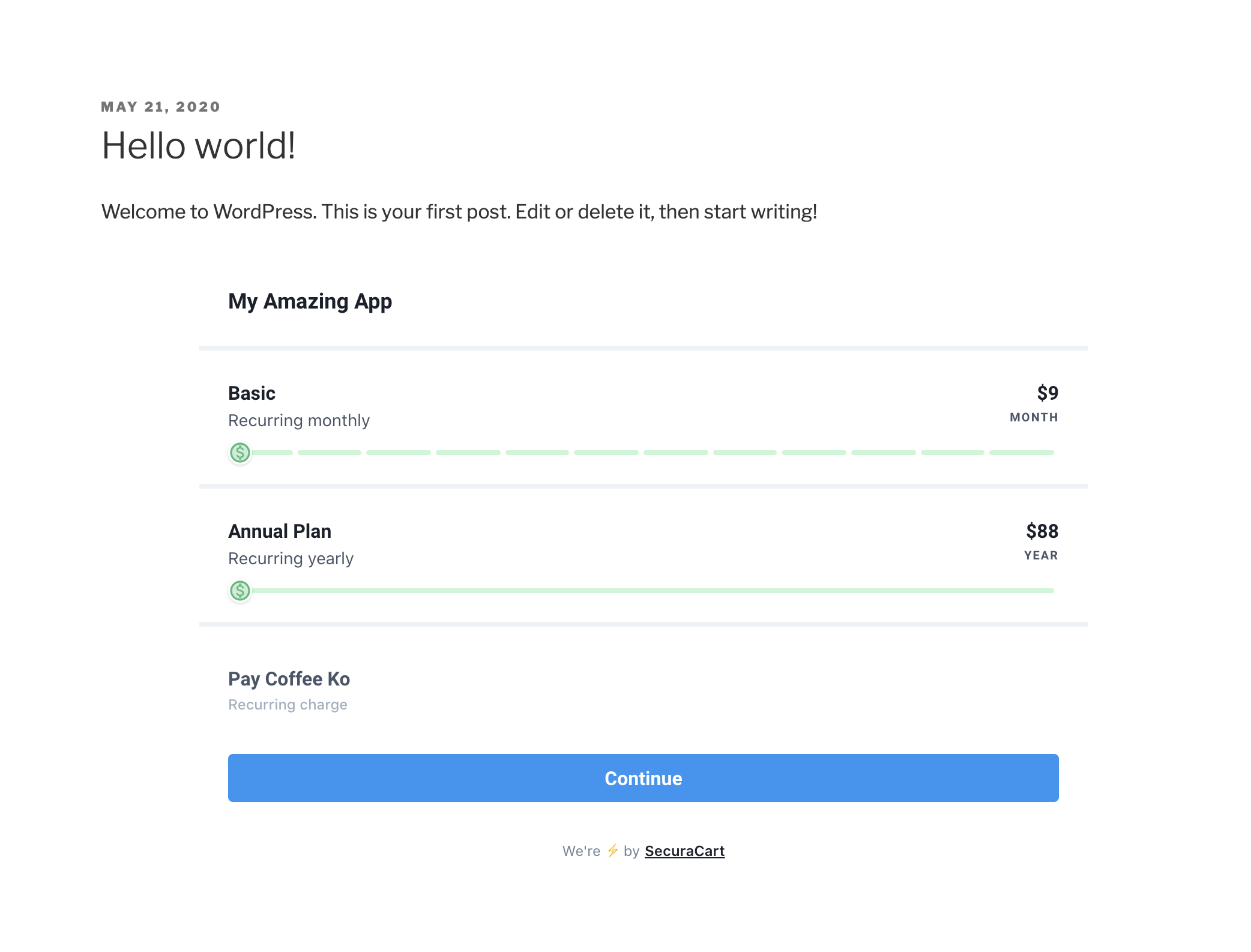This screenshot has width=1251, height=952.
Task: Click the dollar icon on Basic plan slider
Action: point(240,453)
